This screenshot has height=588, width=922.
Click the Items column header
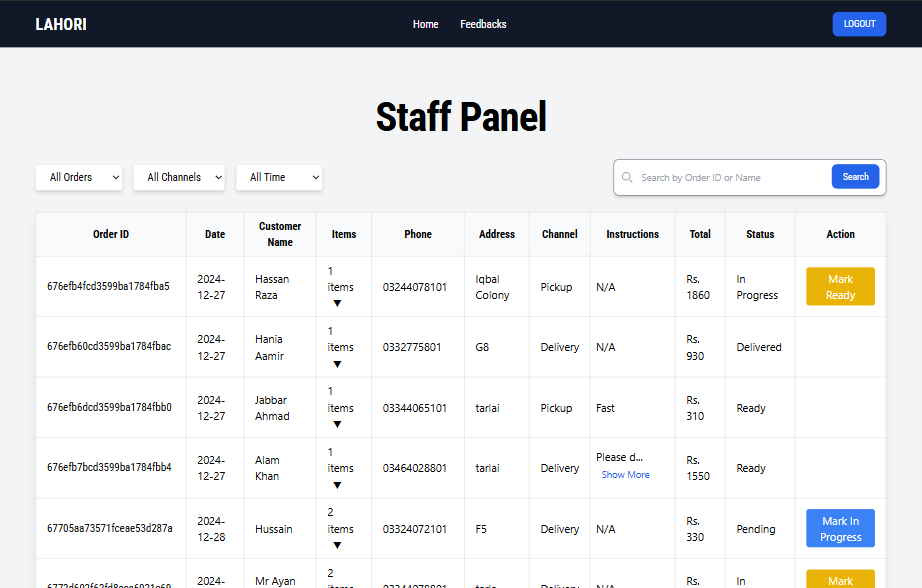343,234
